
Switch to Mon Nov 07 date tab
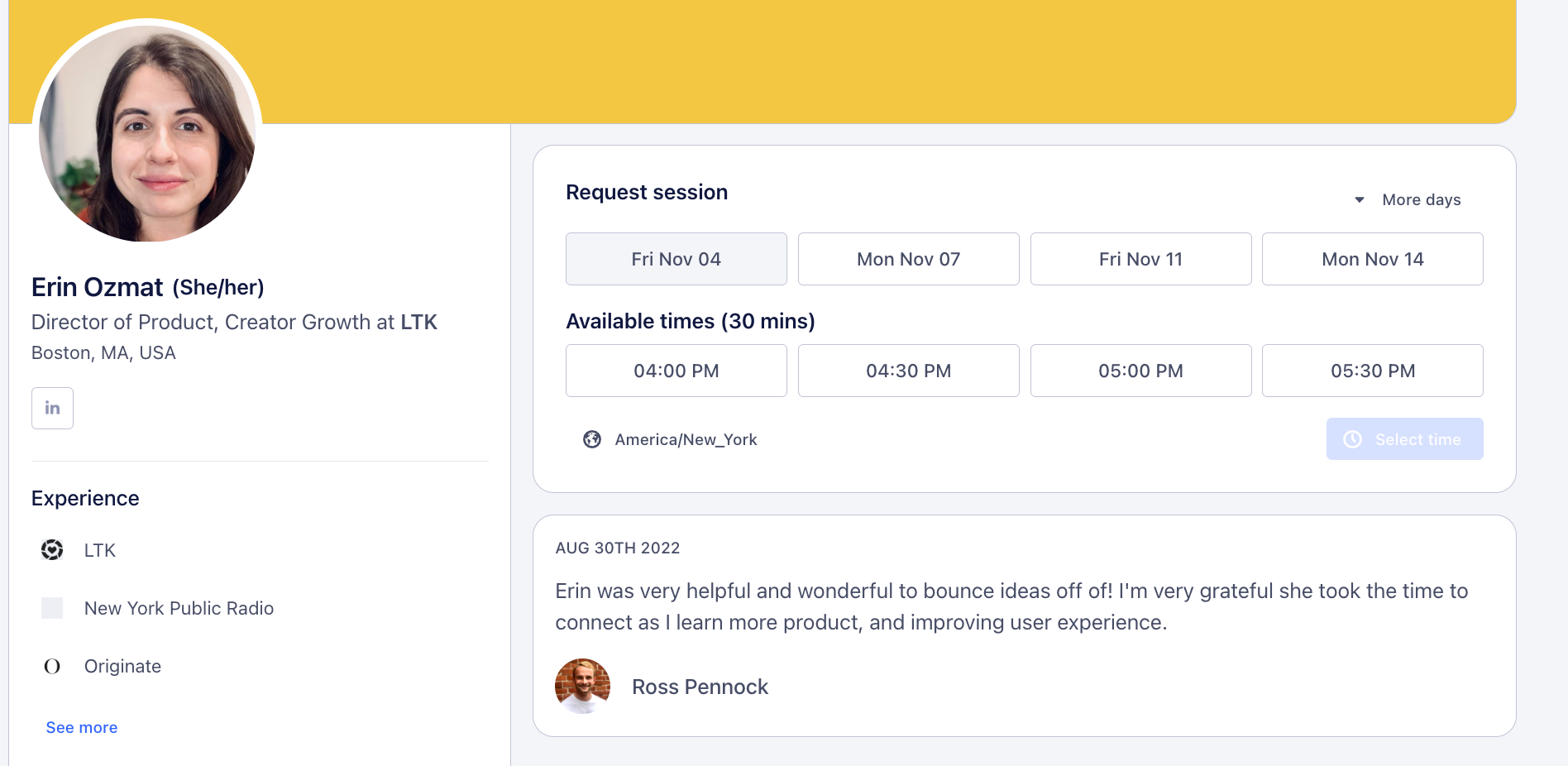point(908,258)
